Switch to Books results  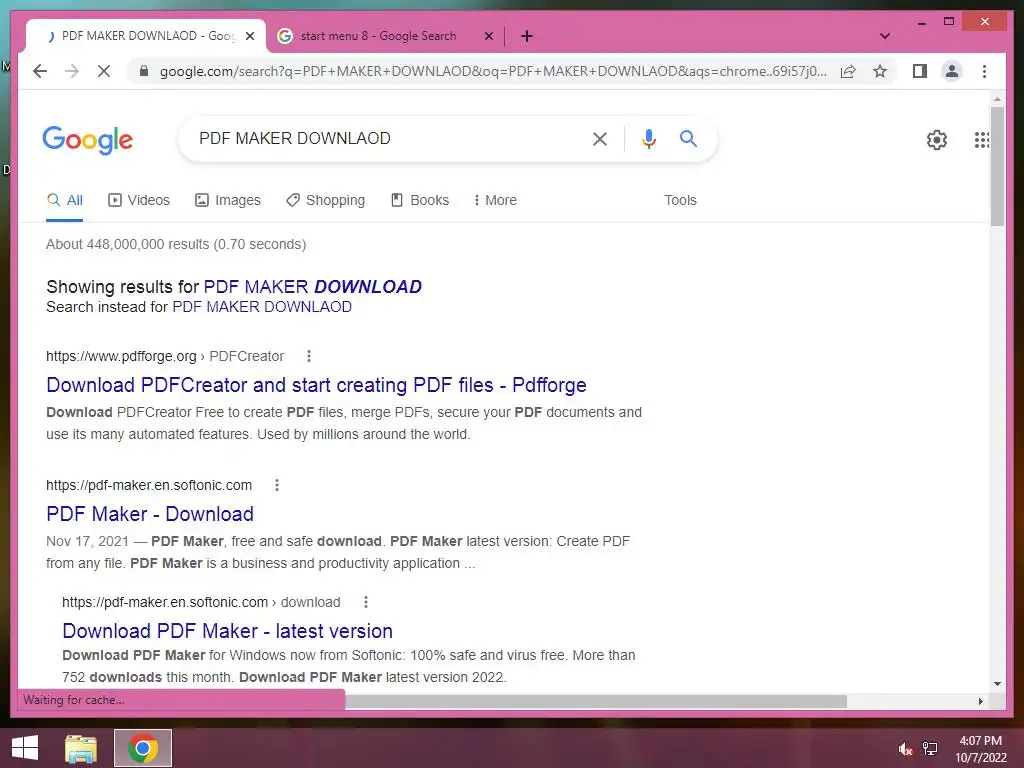point(419,200)
